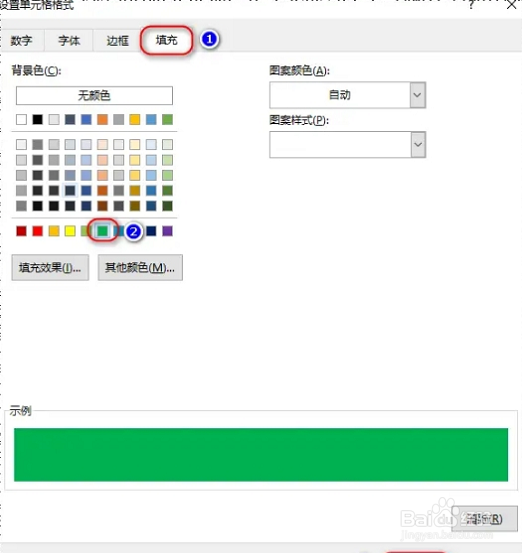Open the 填充效果 dialog button

click(50, 268)
